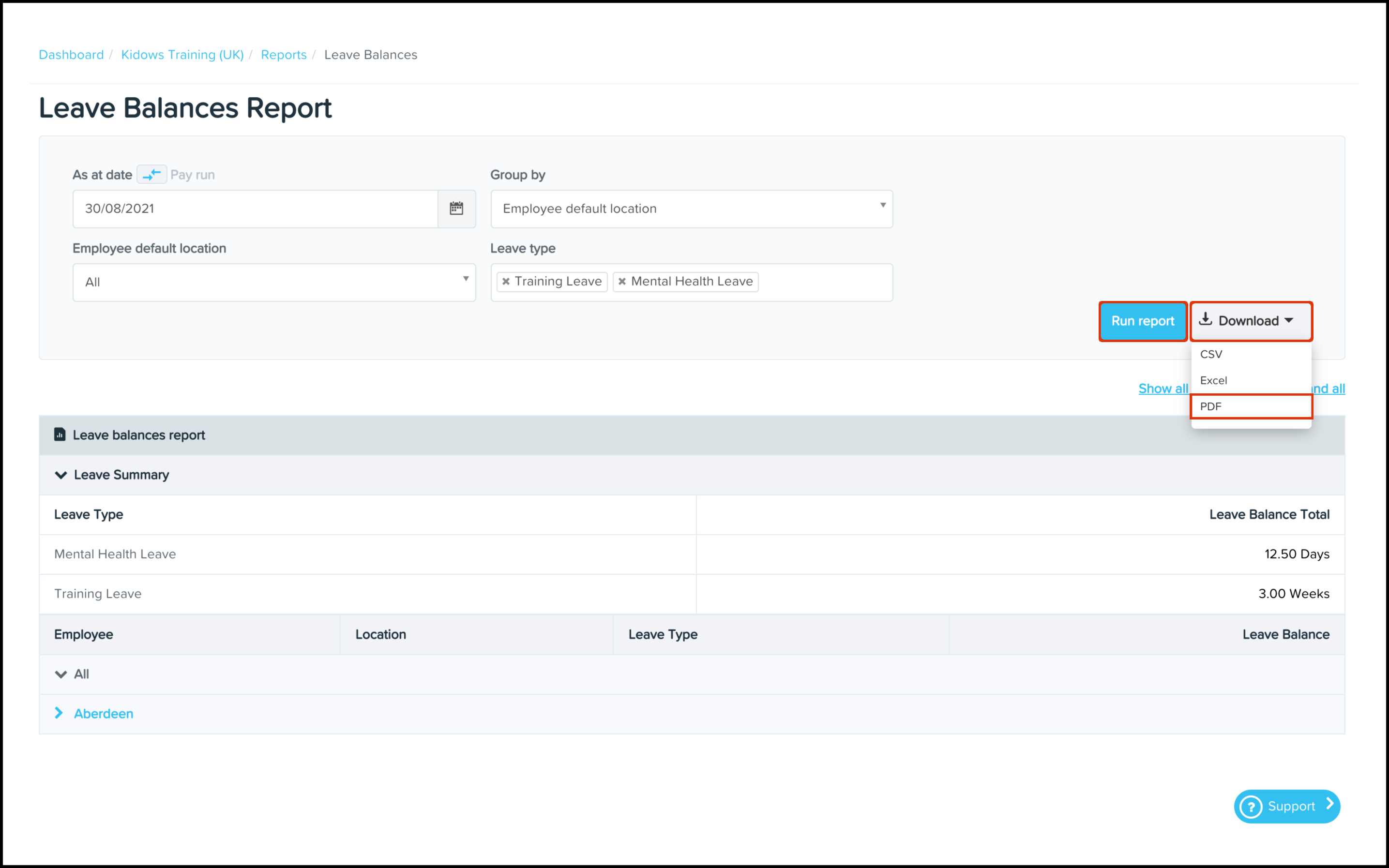Go to Dashboard breadcrumb link
Image resolution: width=1389 pixels, height=868 pixels.
pyautogui.click(x=71, y=55)
